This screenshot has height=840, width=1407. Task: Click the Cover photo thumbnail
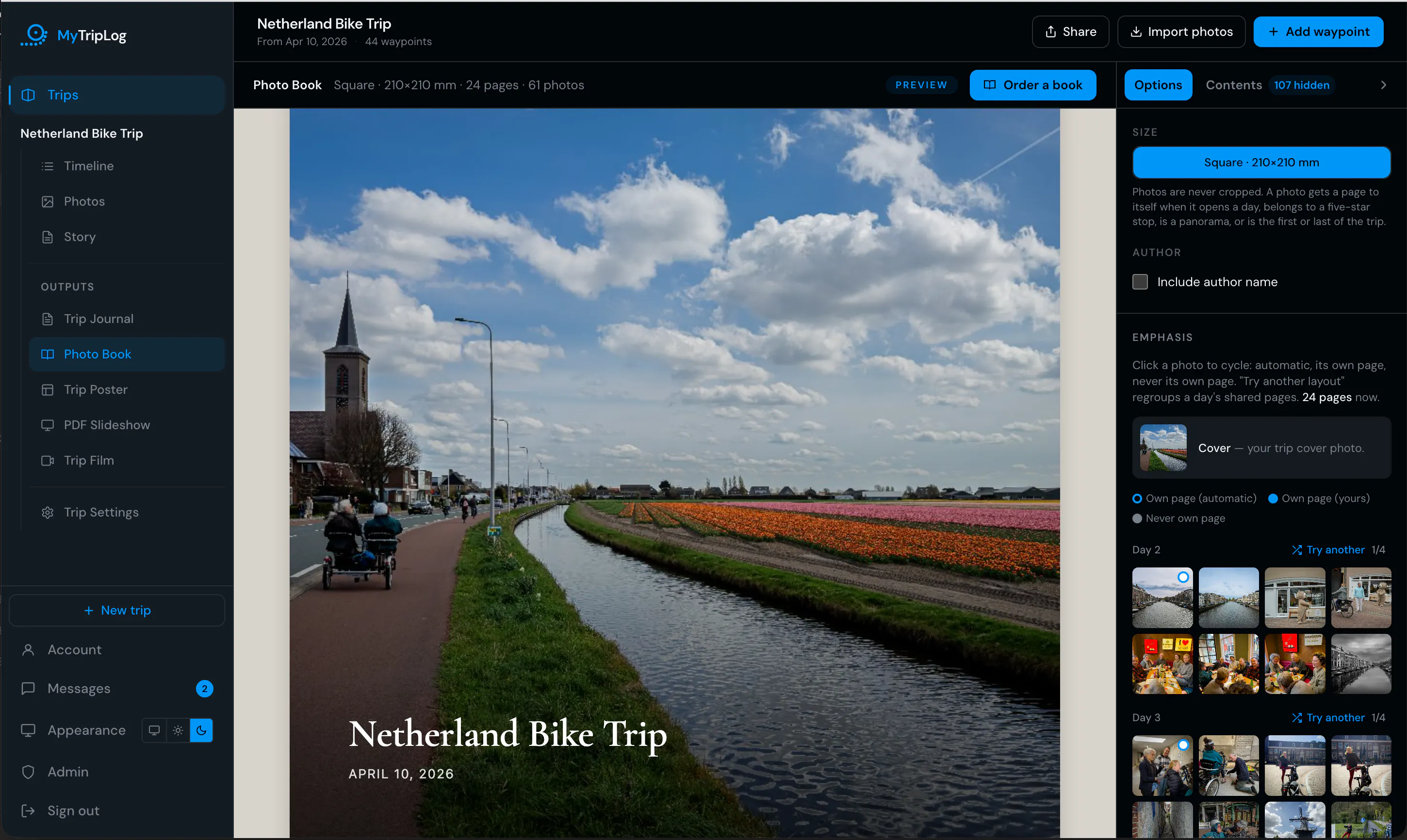[x=1163, y=448]
